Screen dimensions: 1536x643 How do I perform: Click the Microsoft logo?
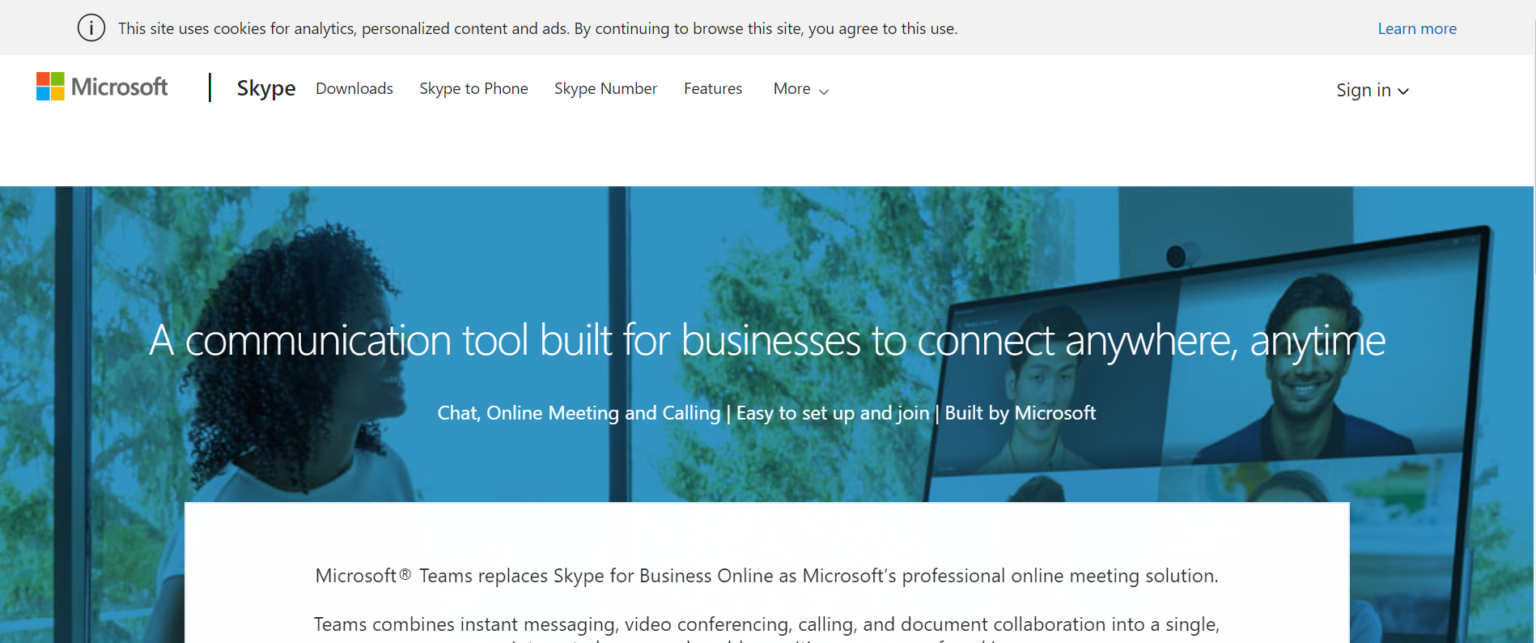[x=102, y=87]
